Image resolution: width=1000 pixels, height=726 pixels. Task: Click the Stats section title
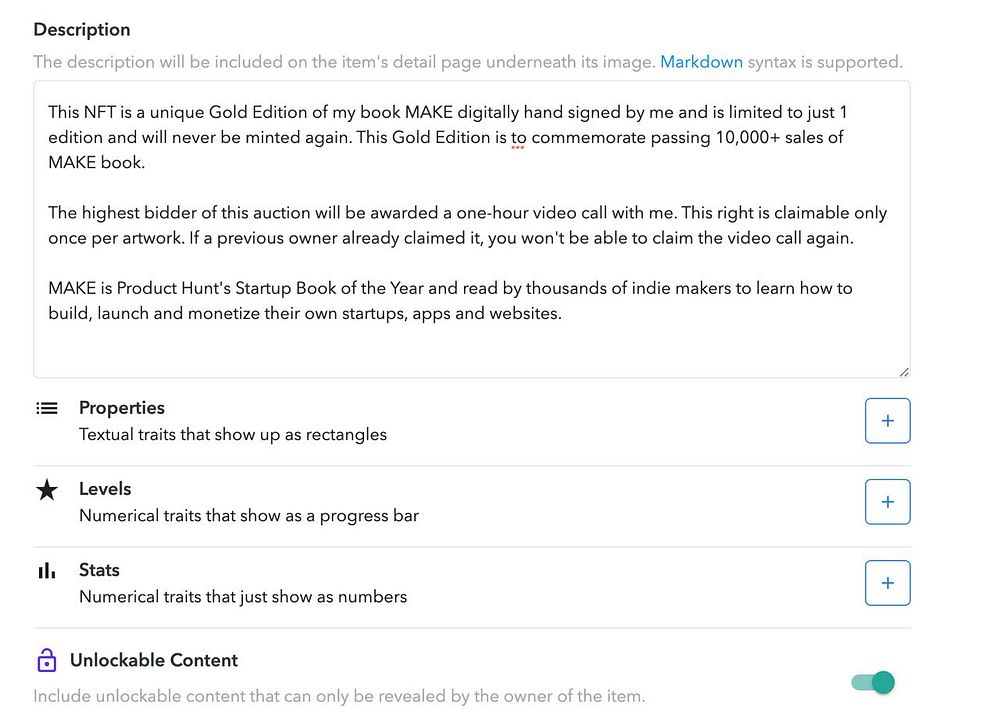[x=99, y=570]
